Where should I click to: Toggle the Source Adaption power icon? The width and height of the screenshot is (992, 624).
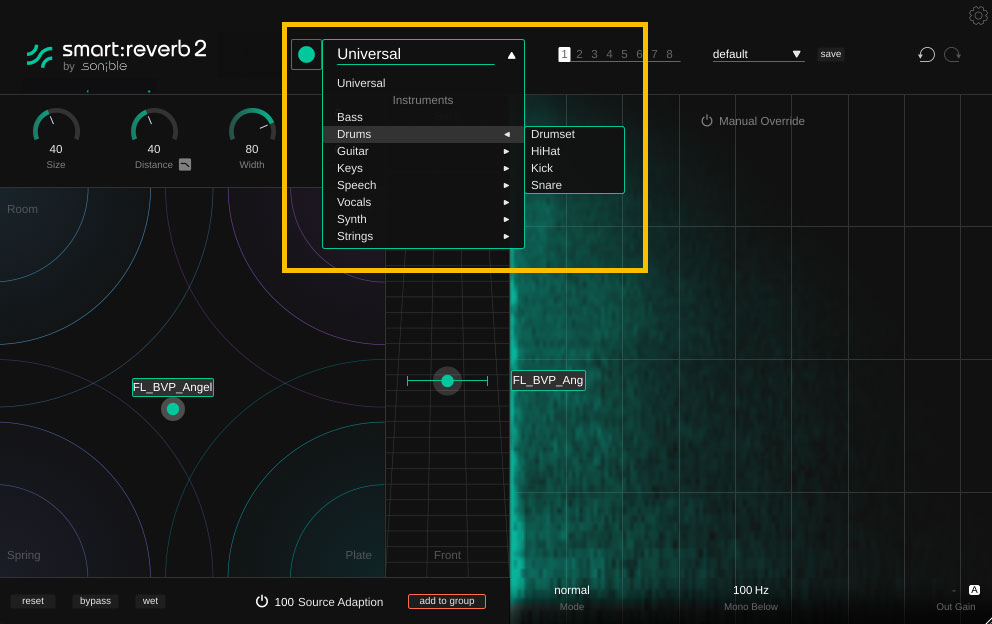pos(261,601)
